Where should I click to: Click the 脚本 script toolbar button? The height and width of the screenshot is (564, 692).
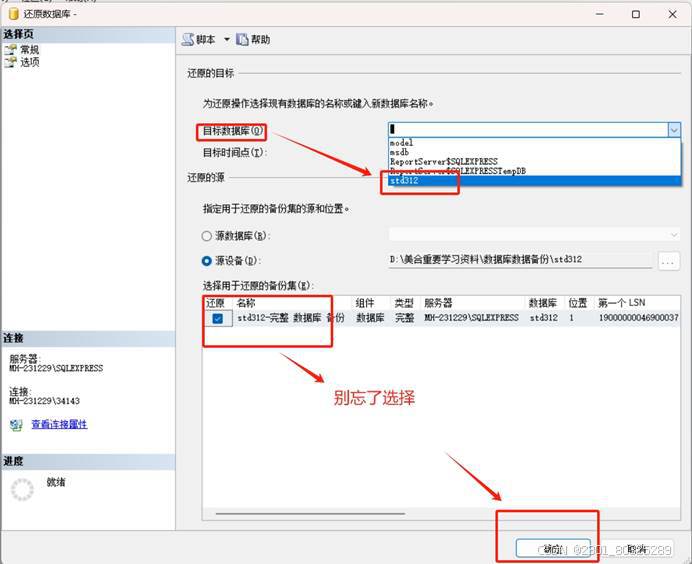pyautogui.click(x=199, y=40)
